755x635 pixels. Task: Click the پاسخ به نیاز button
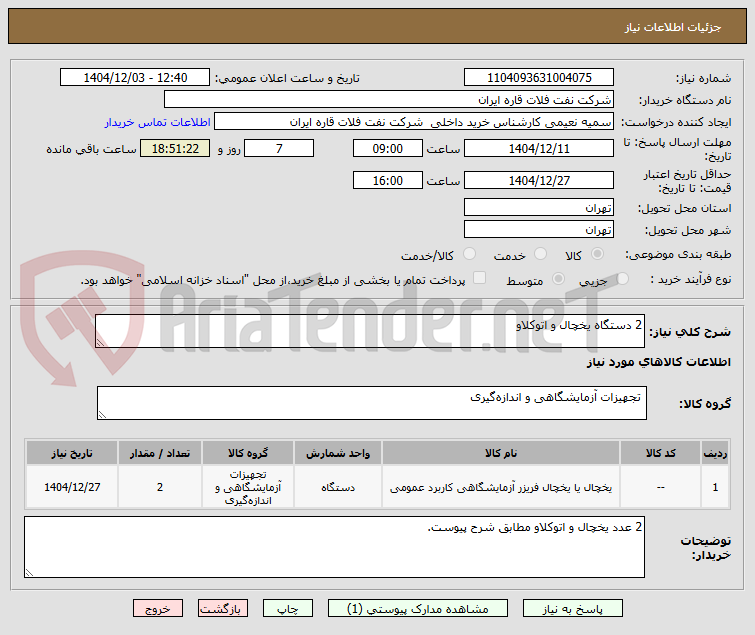click(573, 608)
